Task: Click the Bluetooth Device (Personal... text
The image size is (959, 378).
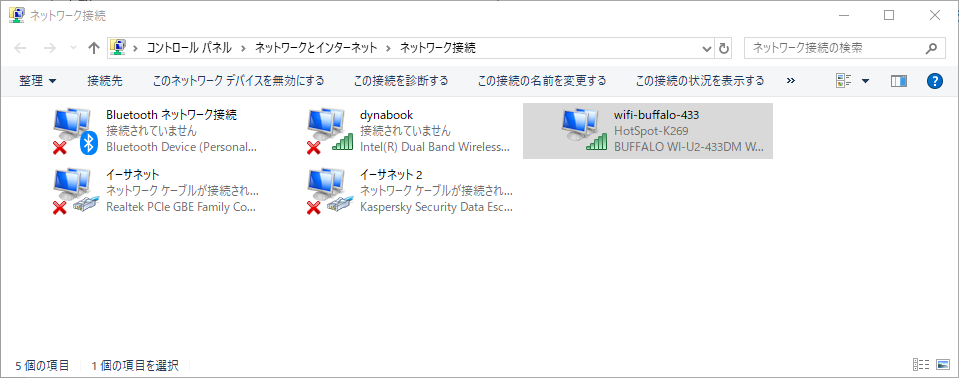Action: click(x=181, y=147)
